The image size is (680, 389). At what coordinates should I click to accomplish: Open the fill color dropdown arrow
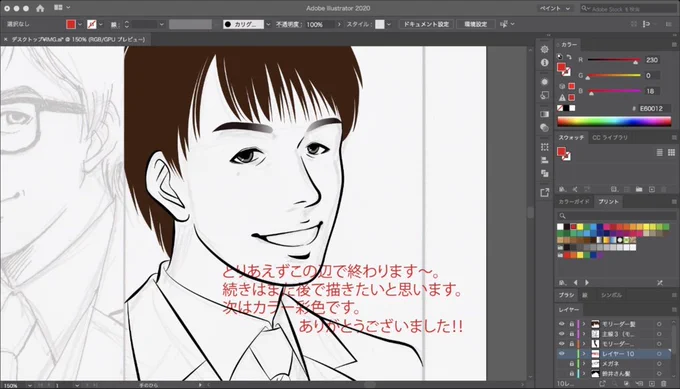(x=80, y=24)
